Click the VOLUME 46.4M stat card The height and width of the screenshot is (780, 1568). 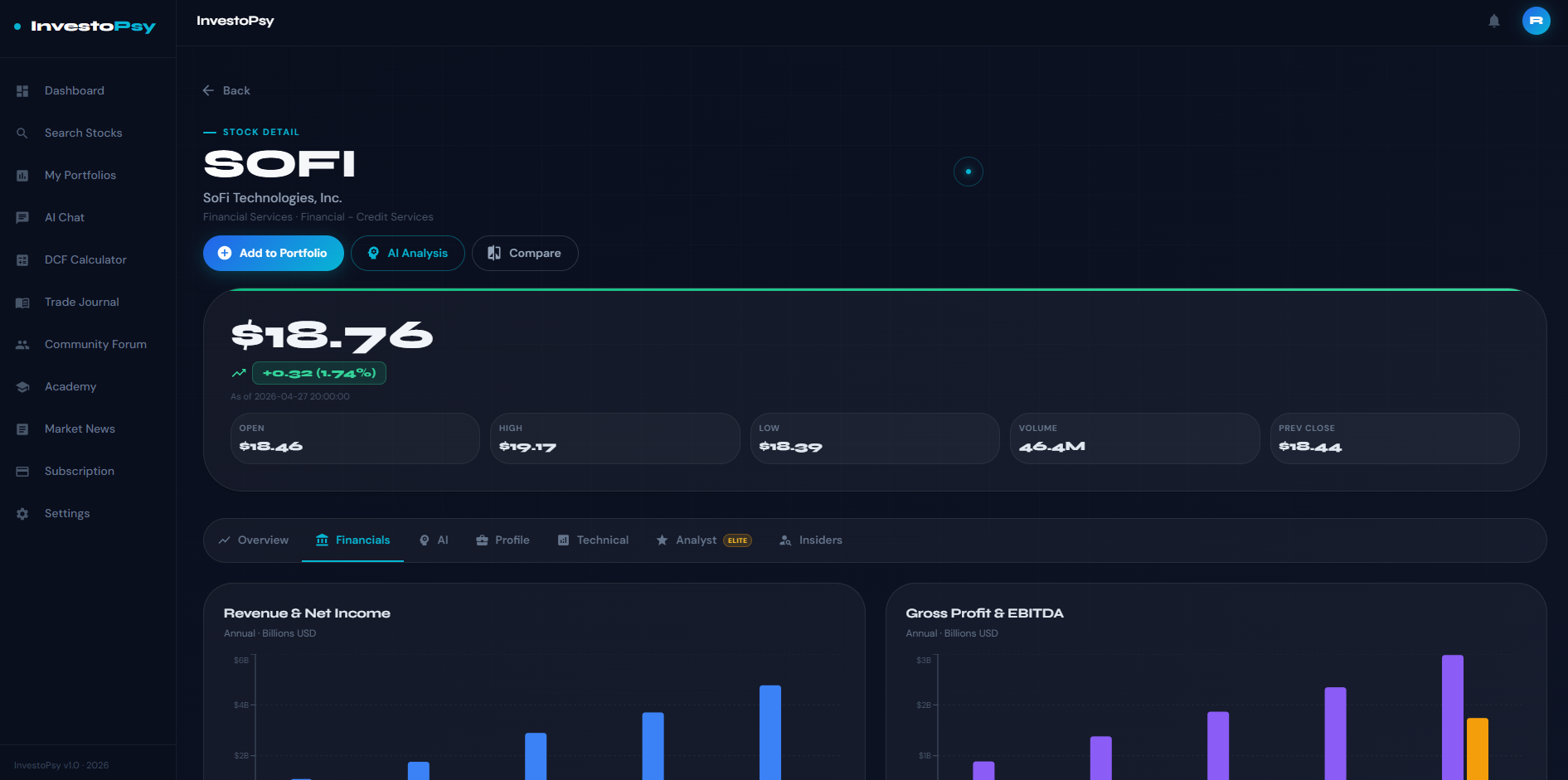(1135, 438)
